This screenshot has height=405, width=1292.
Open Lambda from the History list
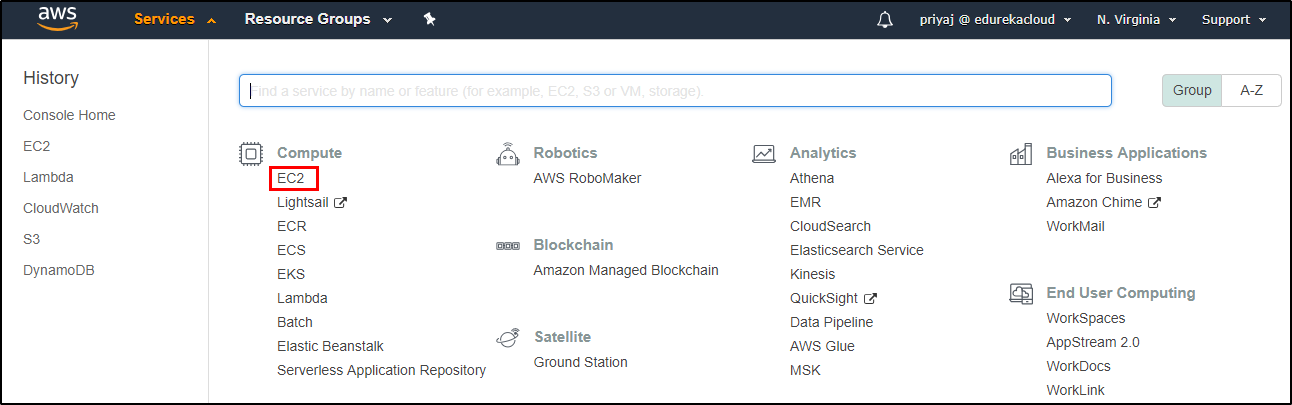pyautogui.click(x=48, y=177)
